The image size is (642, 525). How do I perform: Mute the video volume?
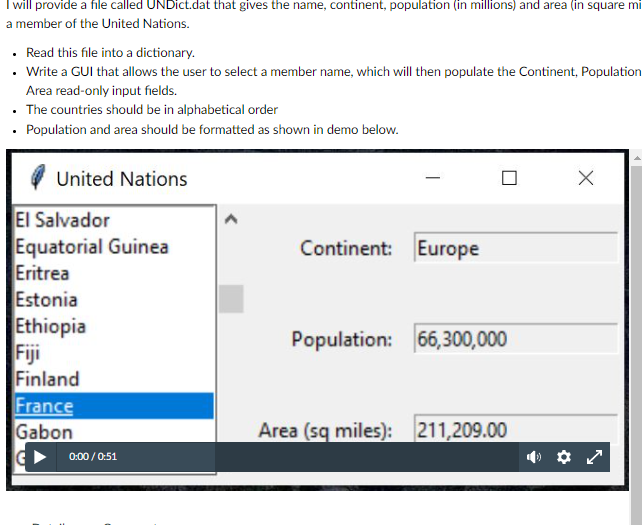tap(533, 457)
